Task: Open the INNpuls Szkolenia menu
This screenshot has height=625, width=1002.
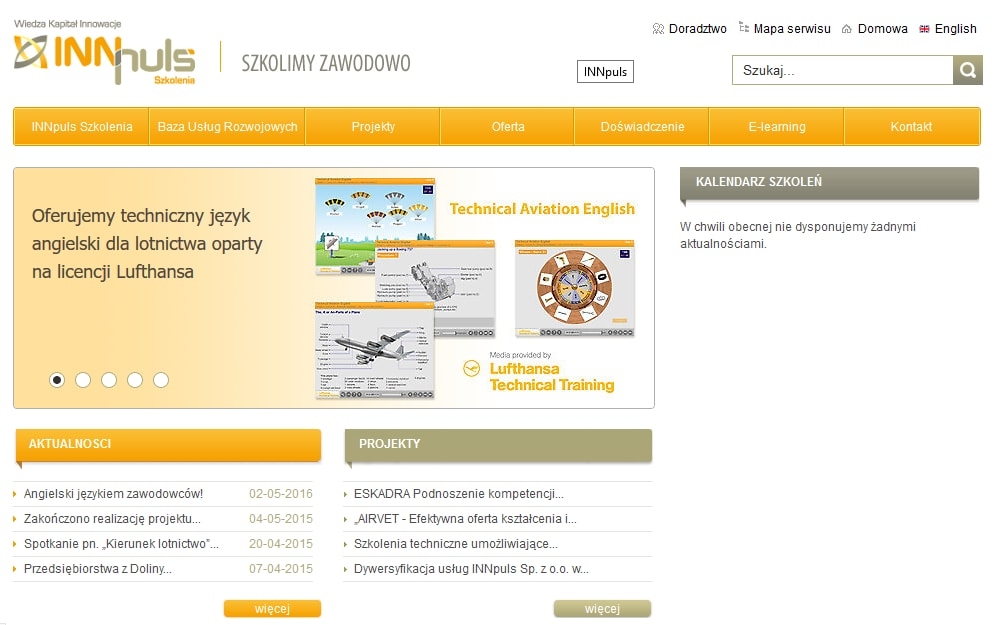Action: tap(82, 127)
